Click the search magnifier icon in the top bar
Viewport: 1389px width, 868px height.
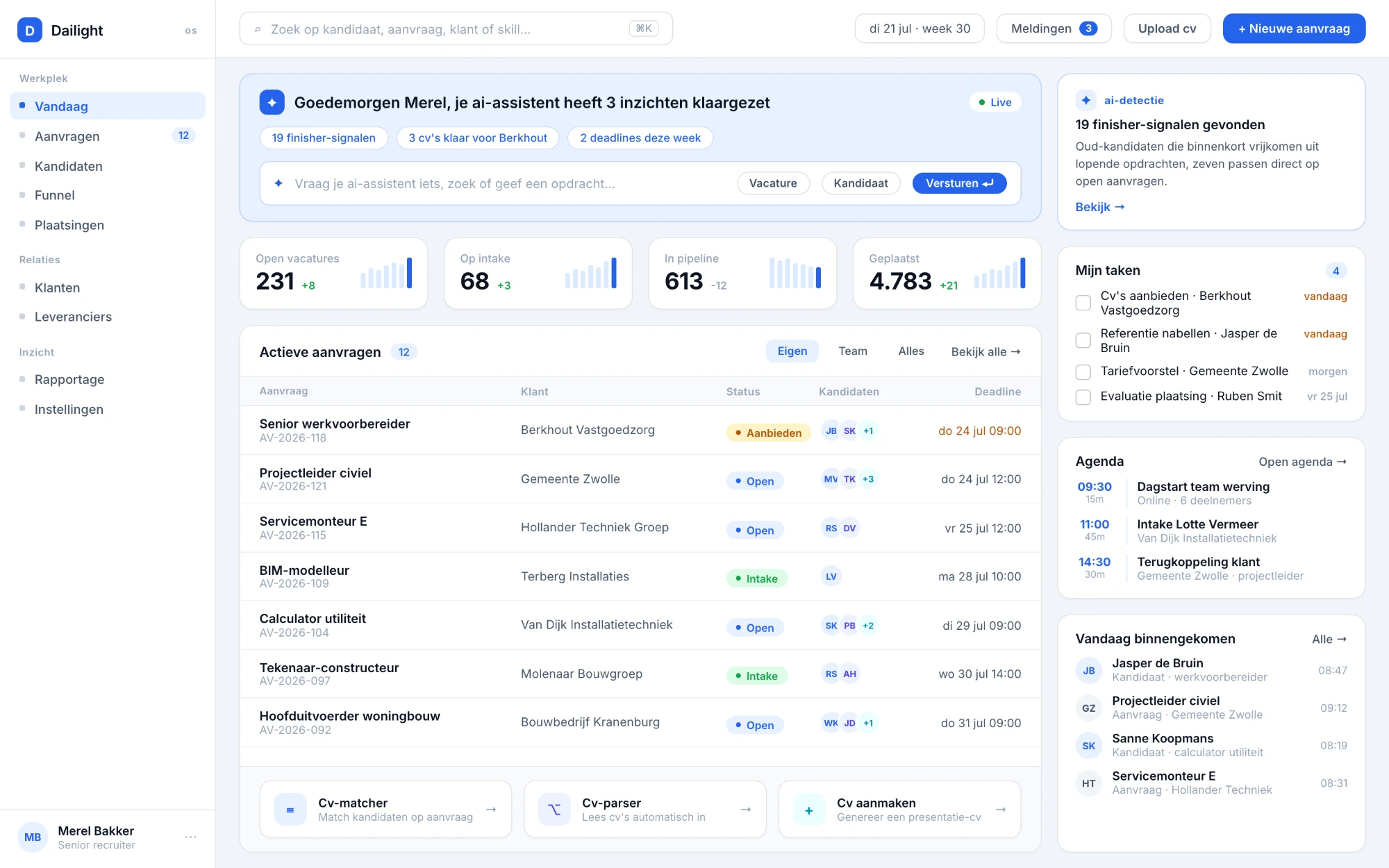[x=258, y=29]
